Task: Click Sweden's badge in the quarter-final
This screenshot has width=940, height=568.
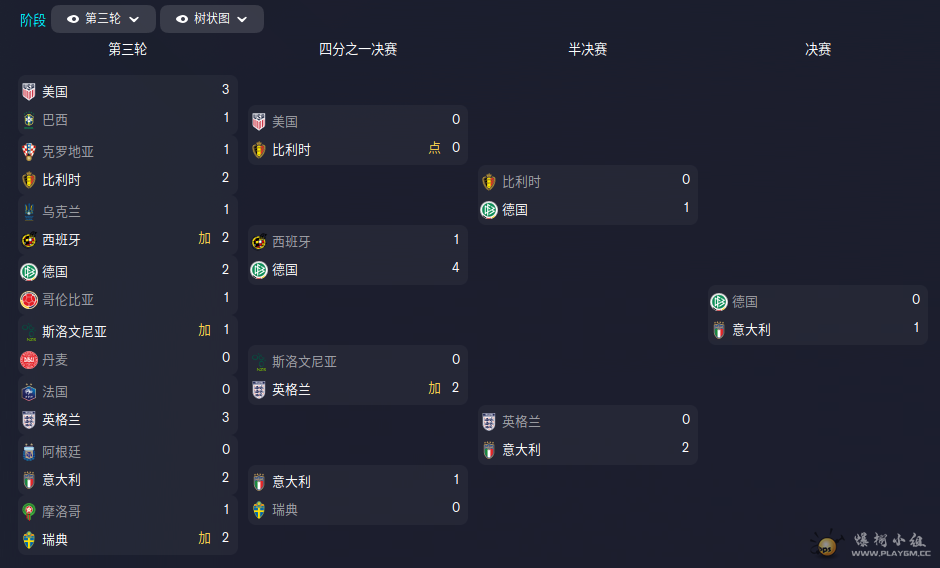Action: point(259,509)
